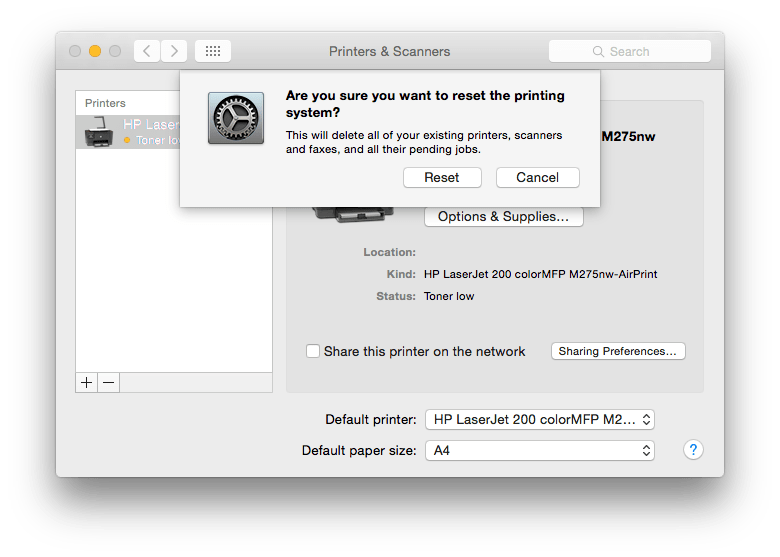
Task: Select the HP Laser printer row
Action: click(128, 132)
